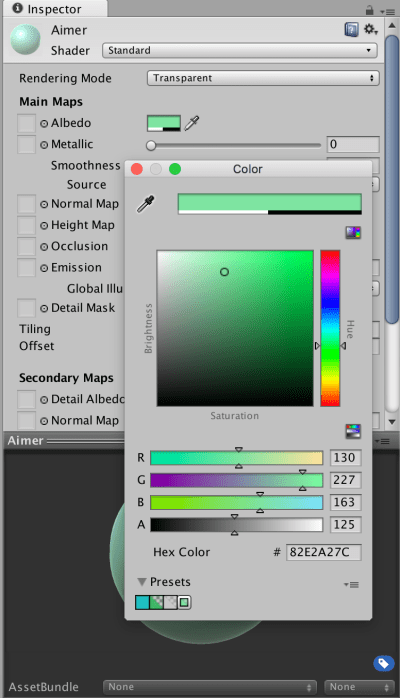Click the Metallic value field showing 0
The height and width of the screenshot is (698, 400).
click(x=353, y=144)
